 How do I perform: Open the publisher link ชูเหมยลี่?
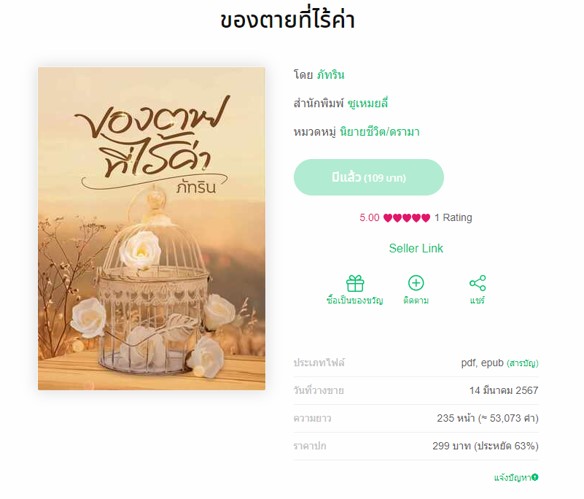click(x=367, y=103)
